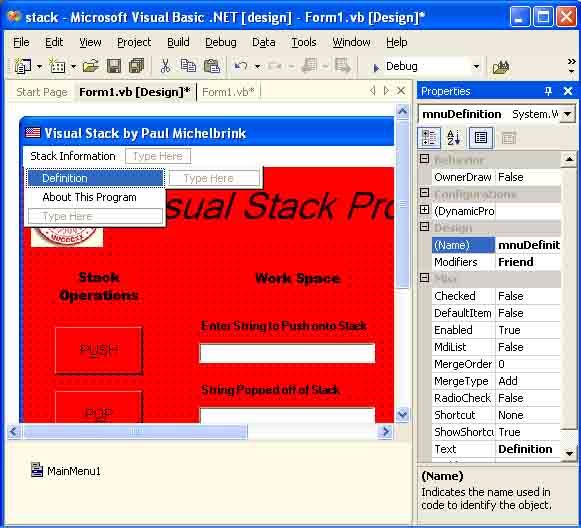Open the Debug configuration dropdown
Screen dimensions: 581x528
coord(476,67)
